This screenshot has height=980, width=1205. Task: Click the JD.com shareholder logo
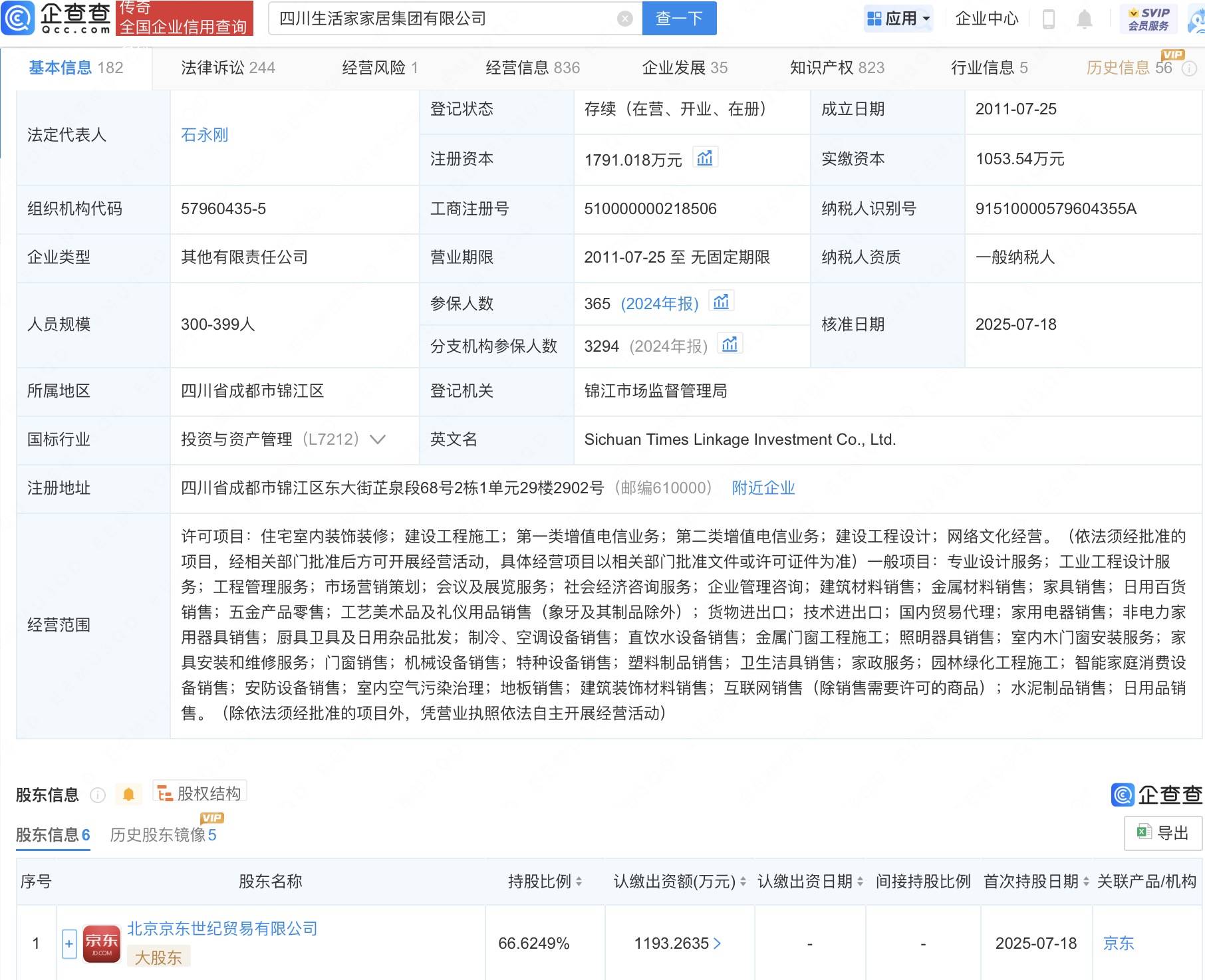coord(101,943)
